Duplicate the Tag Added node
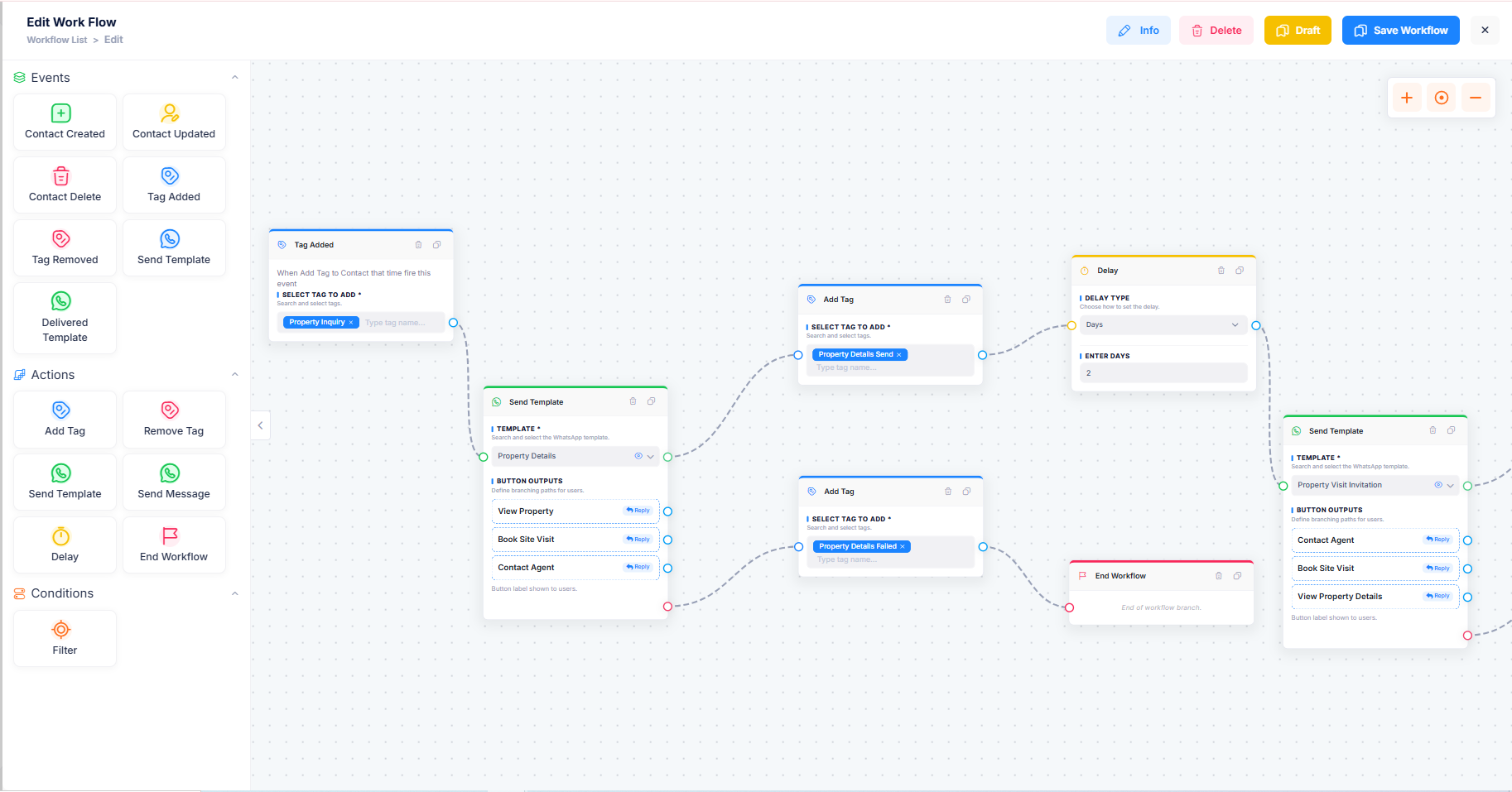This screenshot has width=1512, height=792. point(436,245)
